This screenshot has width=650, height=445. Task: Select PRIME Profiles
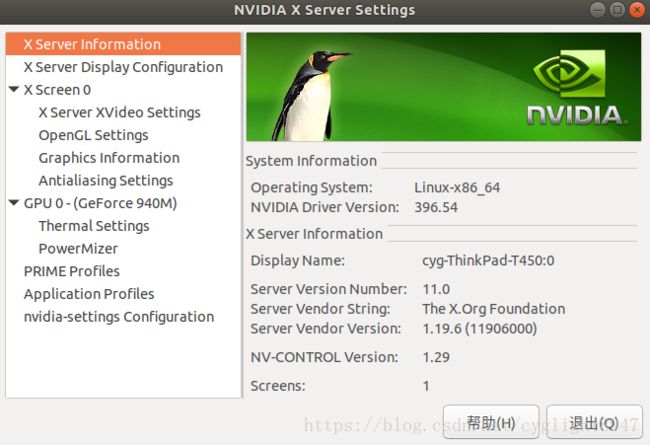point(72,271)
